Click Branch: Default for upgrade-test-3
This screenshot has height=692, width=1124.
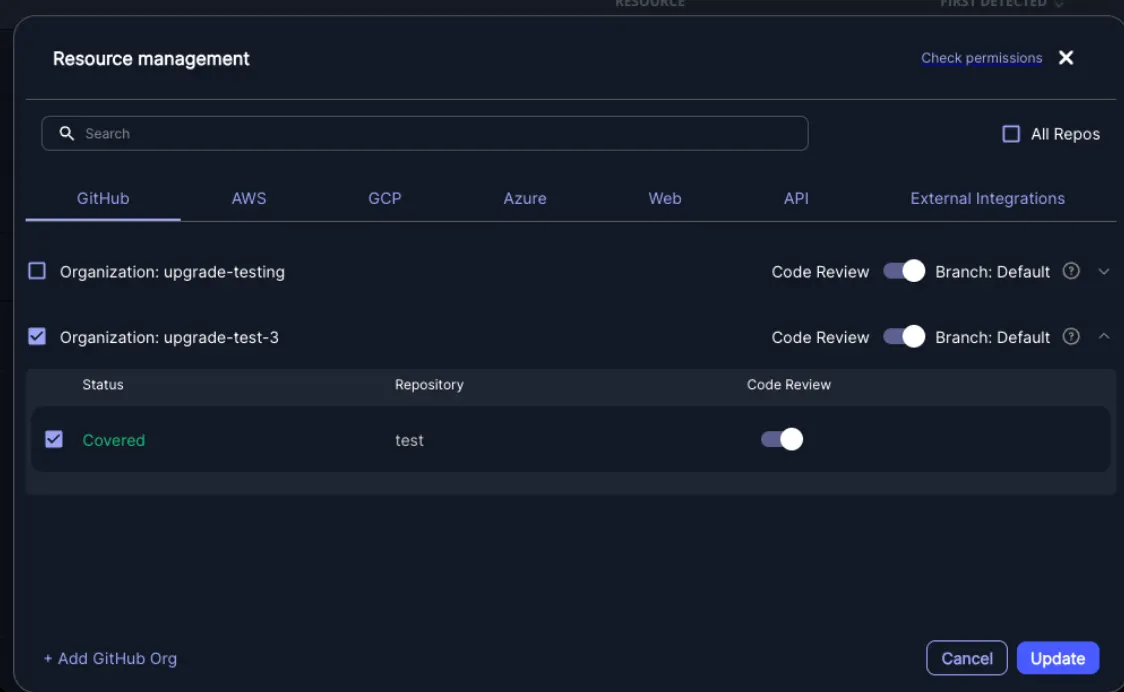click(x=993, y=337)
